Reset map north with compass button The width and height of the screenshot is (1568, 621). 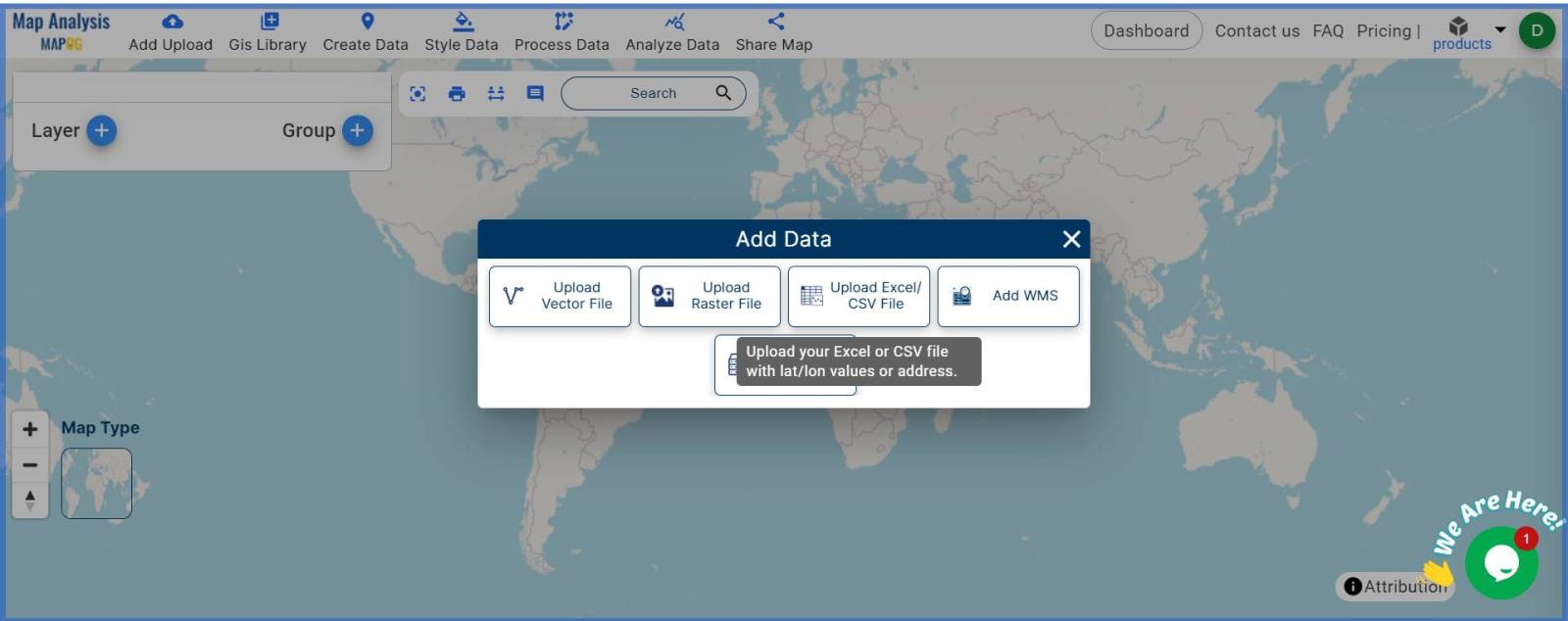30,501
